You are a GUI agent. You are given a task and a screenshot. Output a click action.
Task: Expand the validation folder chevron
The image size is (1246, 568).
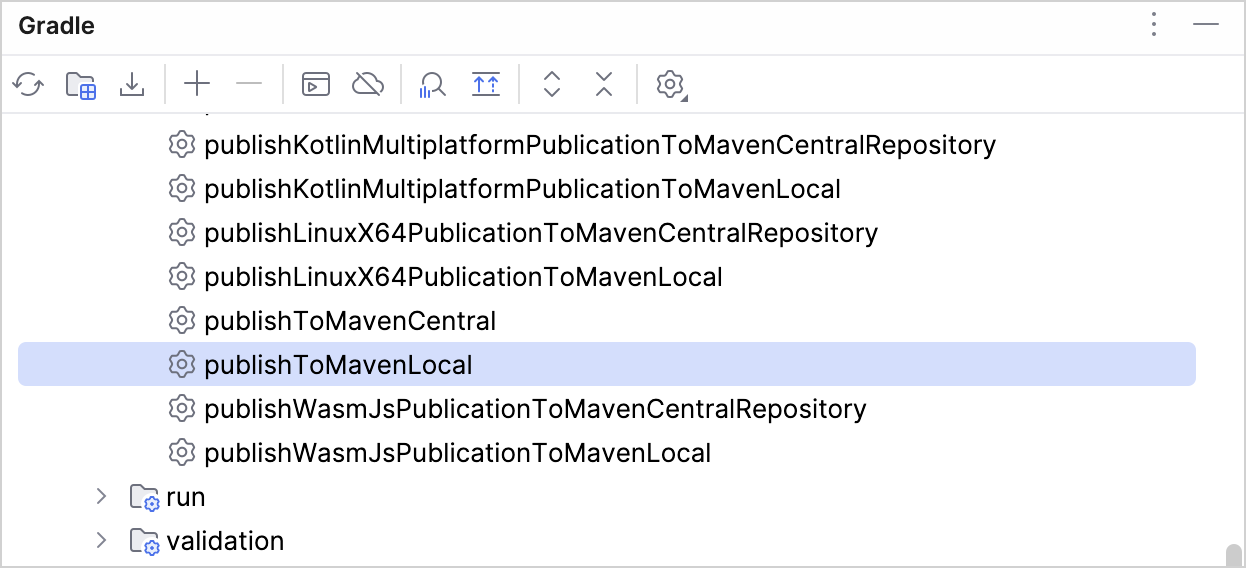100,540
